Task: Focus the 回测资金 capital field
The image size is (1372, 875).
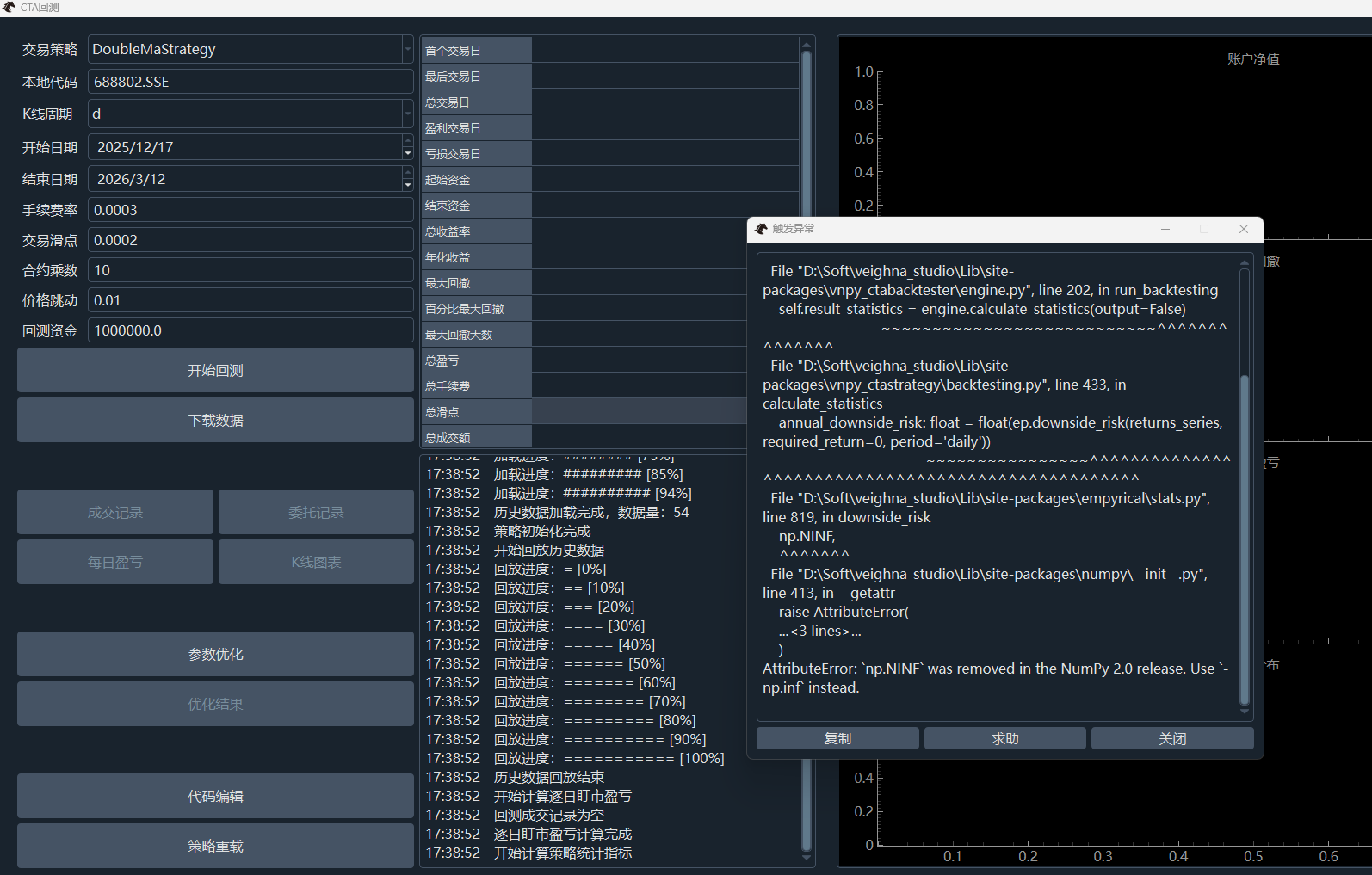Action: pos(250,330)
